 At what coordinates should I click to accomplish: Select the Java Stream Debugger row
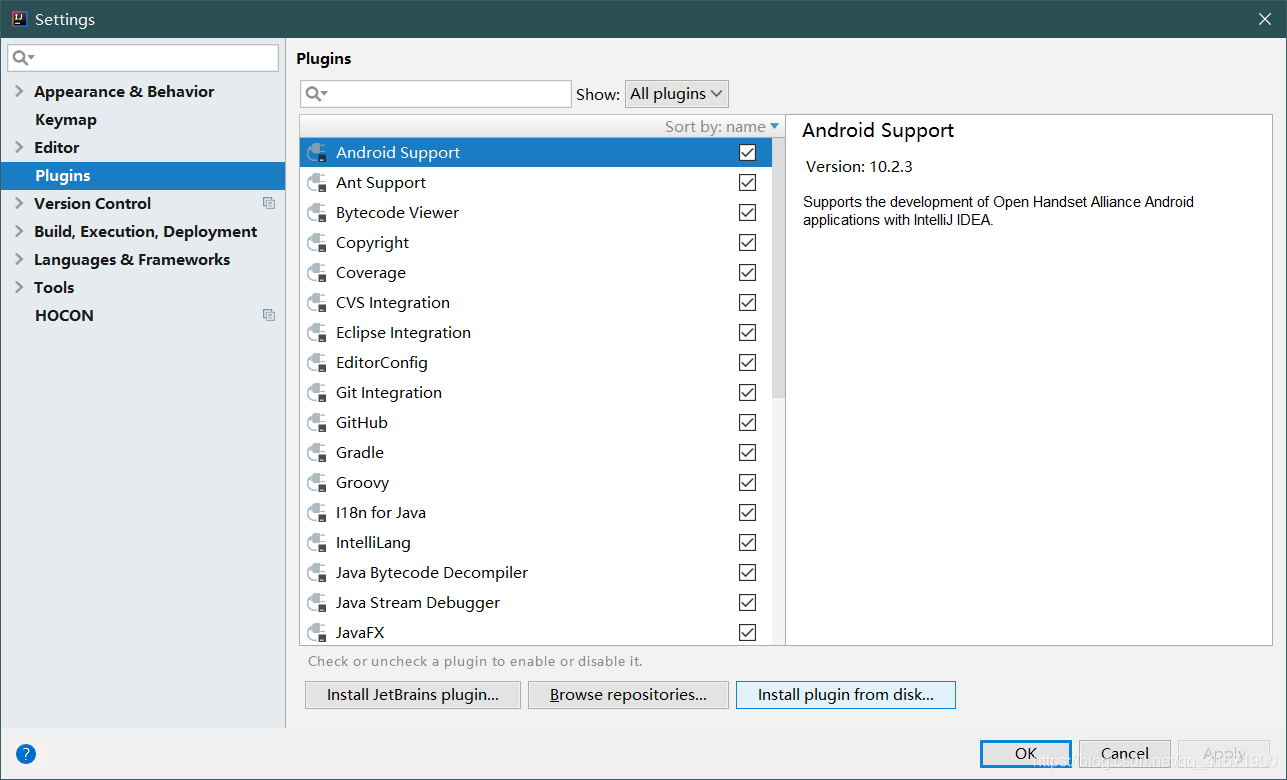[x=536, y=603]
